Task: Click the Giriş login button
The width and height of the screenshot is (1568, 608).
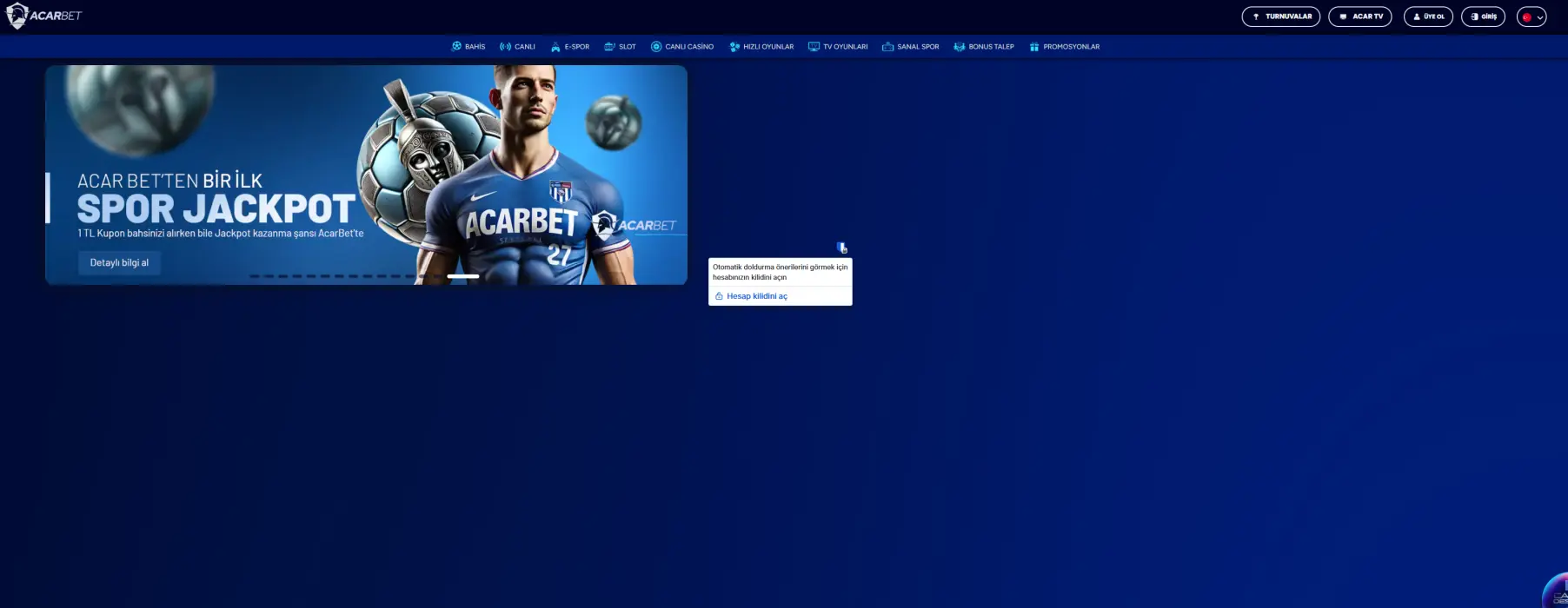Action: tap(1483, 17)
